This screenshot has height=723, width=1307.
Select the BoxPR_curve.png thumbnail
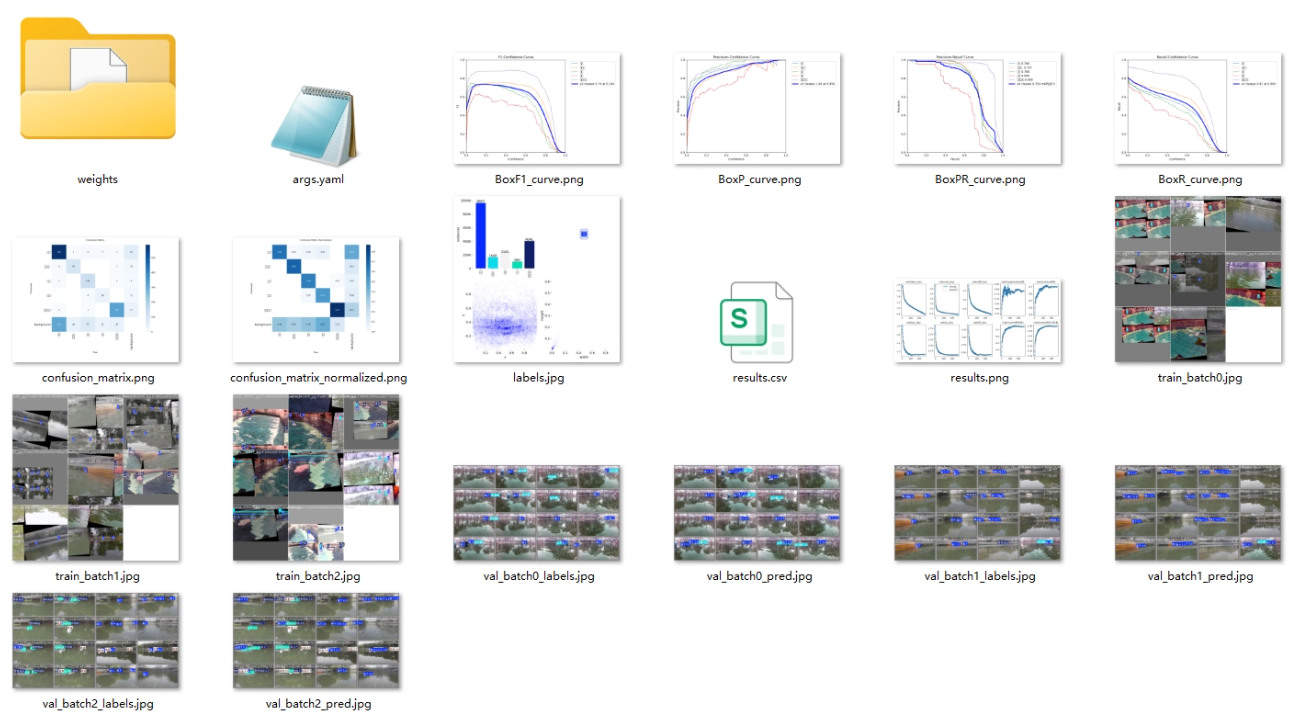pos(978,108)
